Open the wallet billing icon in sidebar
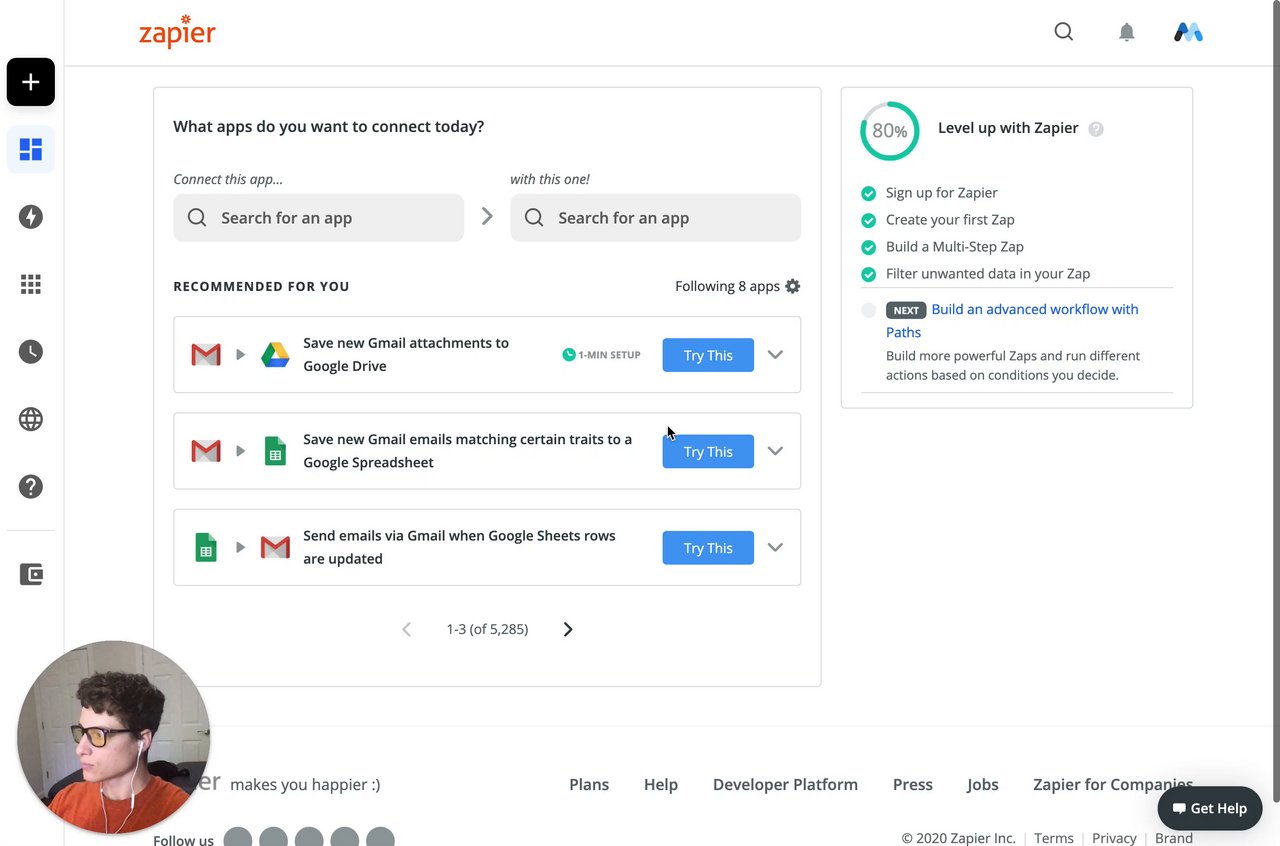This screenshot has width=1280, height=846. coord(31,574)
